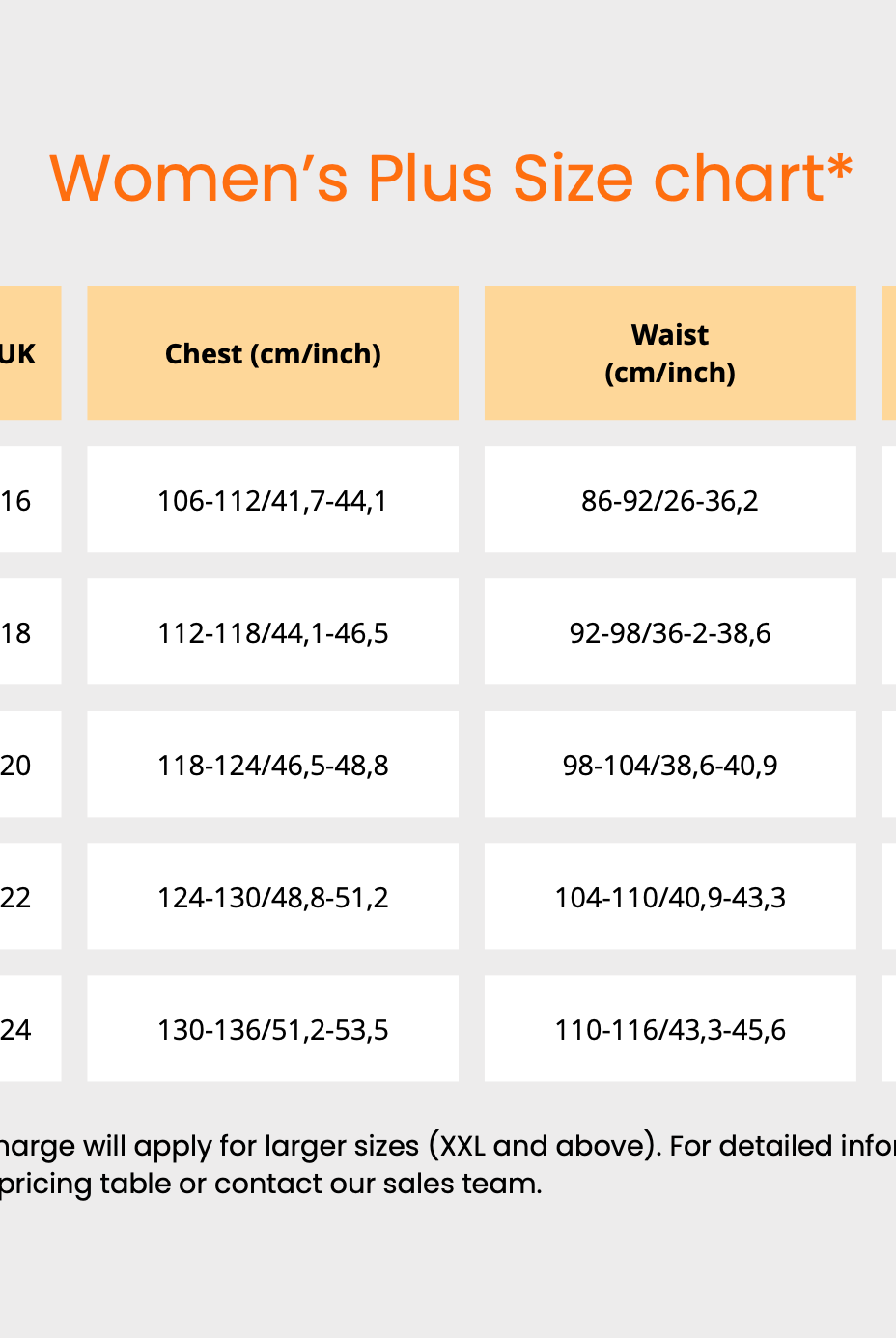
Task: Select the Chest (cm/inch) column header
Action: pyautogui.click(x=272, y=353)
